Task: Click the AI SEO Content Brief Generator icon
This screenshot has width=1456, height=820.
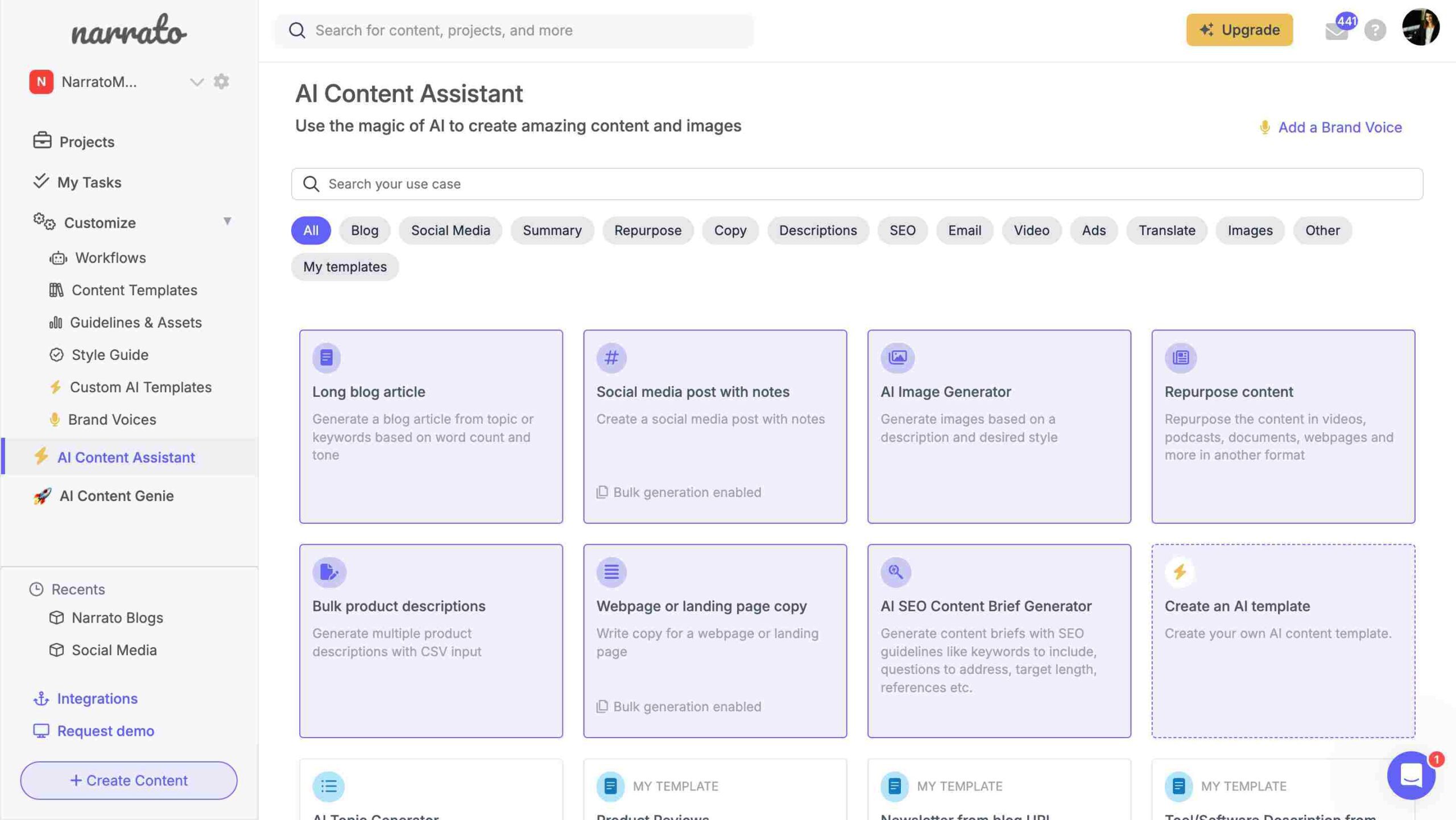Action: coord(895,571)
